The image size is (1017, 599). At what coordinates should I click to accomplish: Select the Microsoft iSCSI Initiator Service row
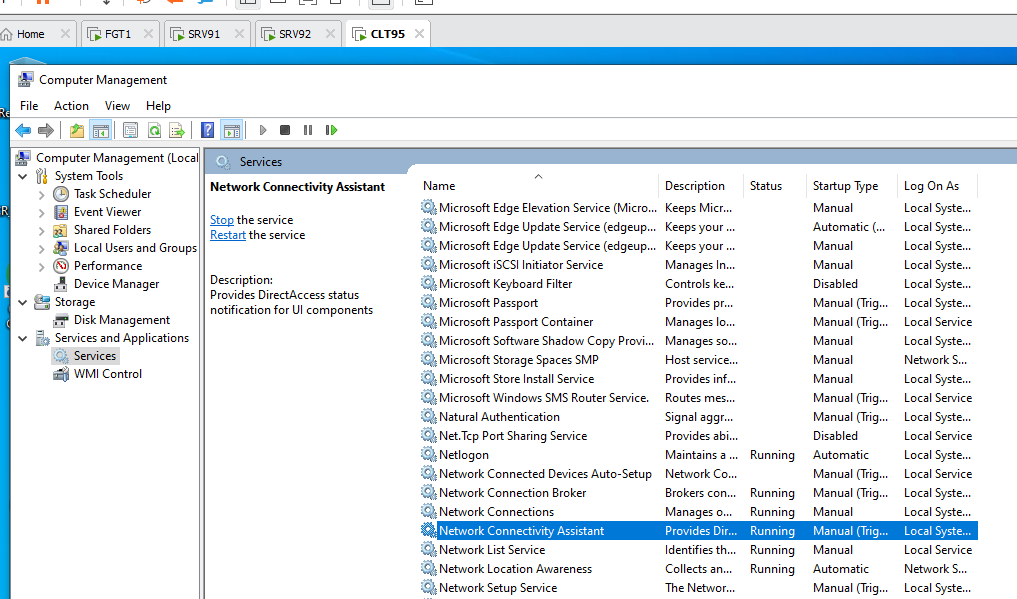click(x=699, y=265)
